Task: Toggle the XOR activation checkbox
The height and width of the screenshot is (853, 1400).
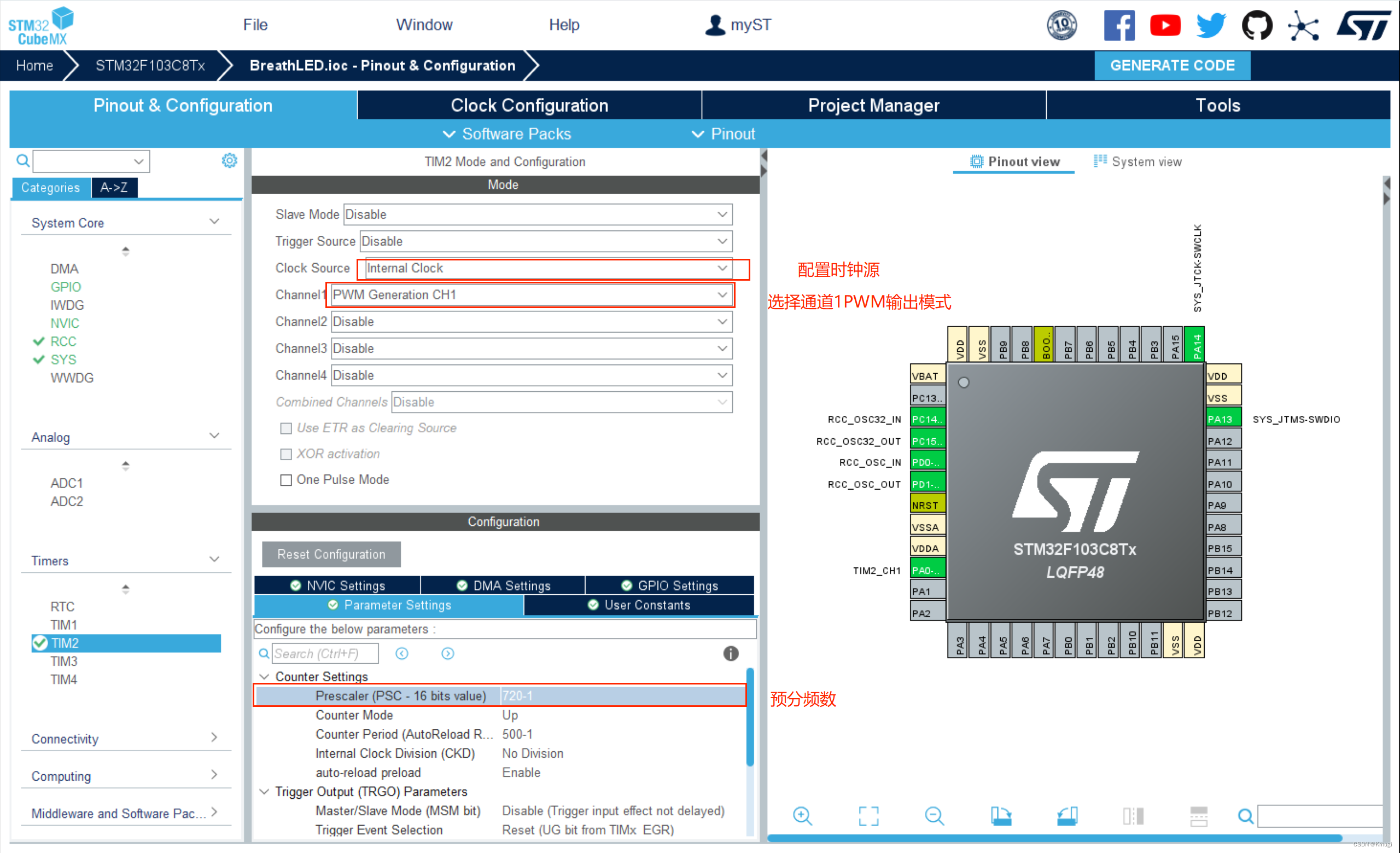Action: click(286, 454)
